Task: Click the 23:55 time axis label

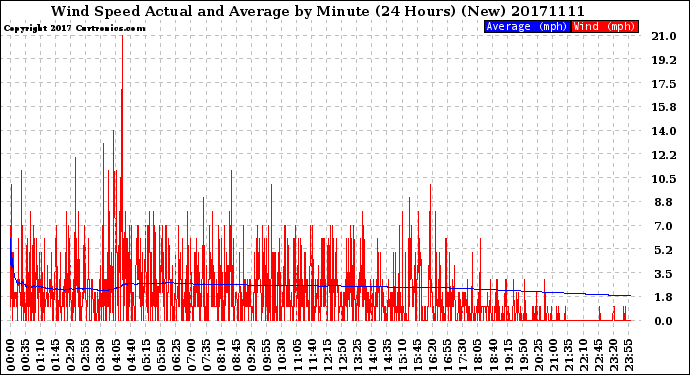Action: click(628, 355)
